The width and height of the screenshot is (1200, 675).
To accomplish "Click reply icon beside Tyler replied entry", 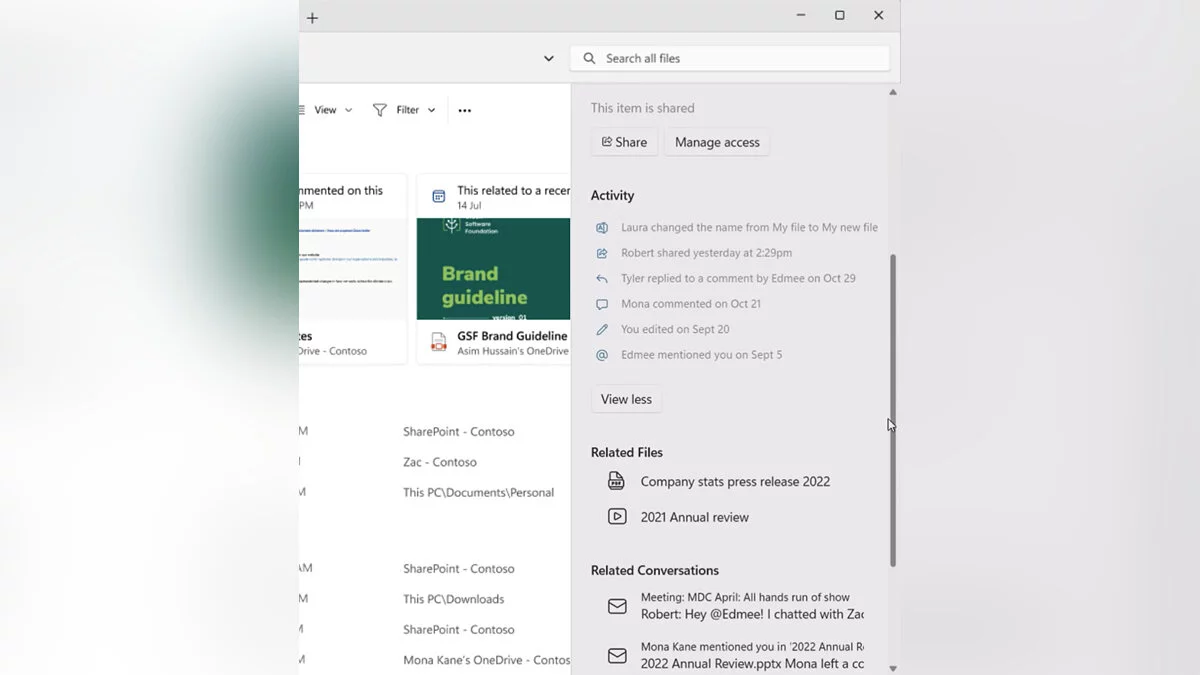I will (602, 278).
